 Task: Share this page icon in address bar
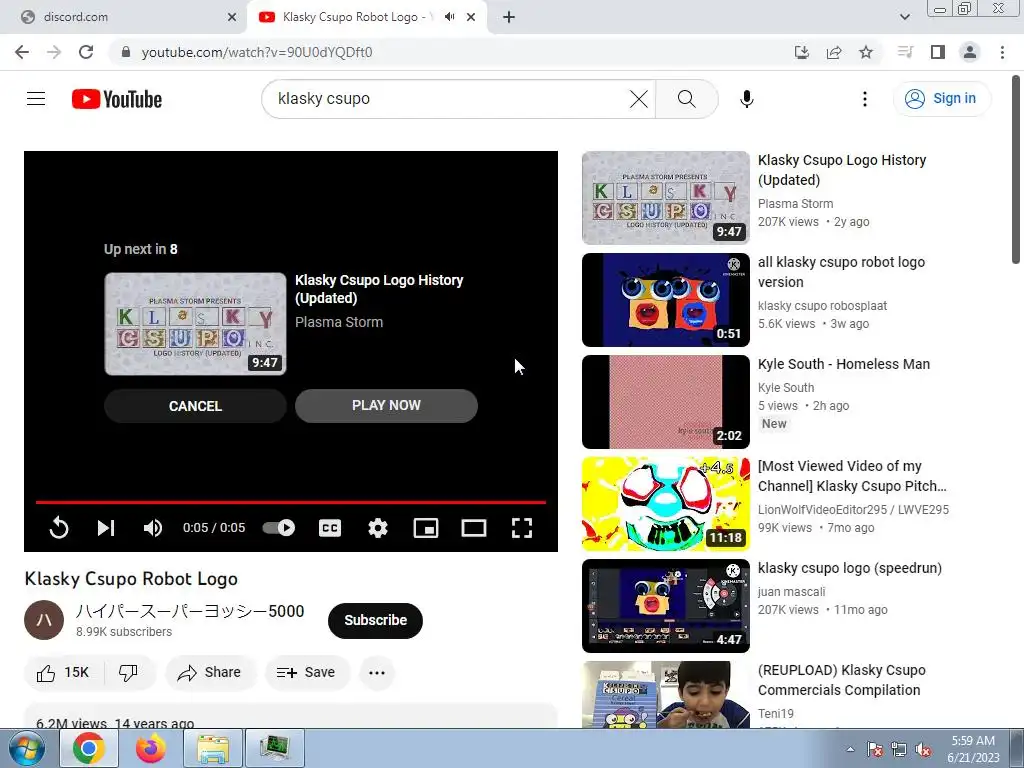(834, 52)
